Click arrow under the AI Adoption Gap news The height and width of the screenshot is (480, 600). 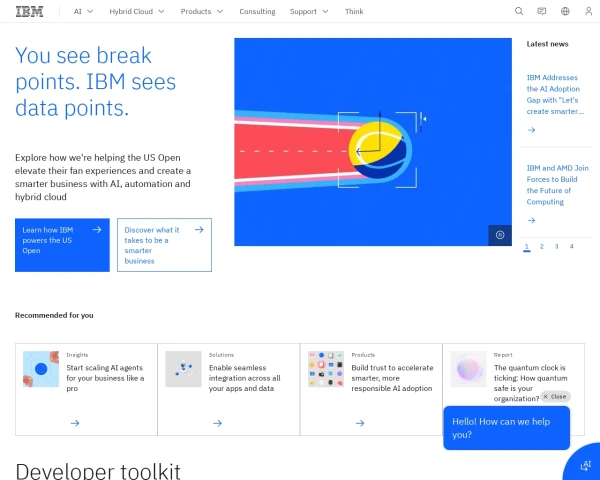[x=532, y=130]
